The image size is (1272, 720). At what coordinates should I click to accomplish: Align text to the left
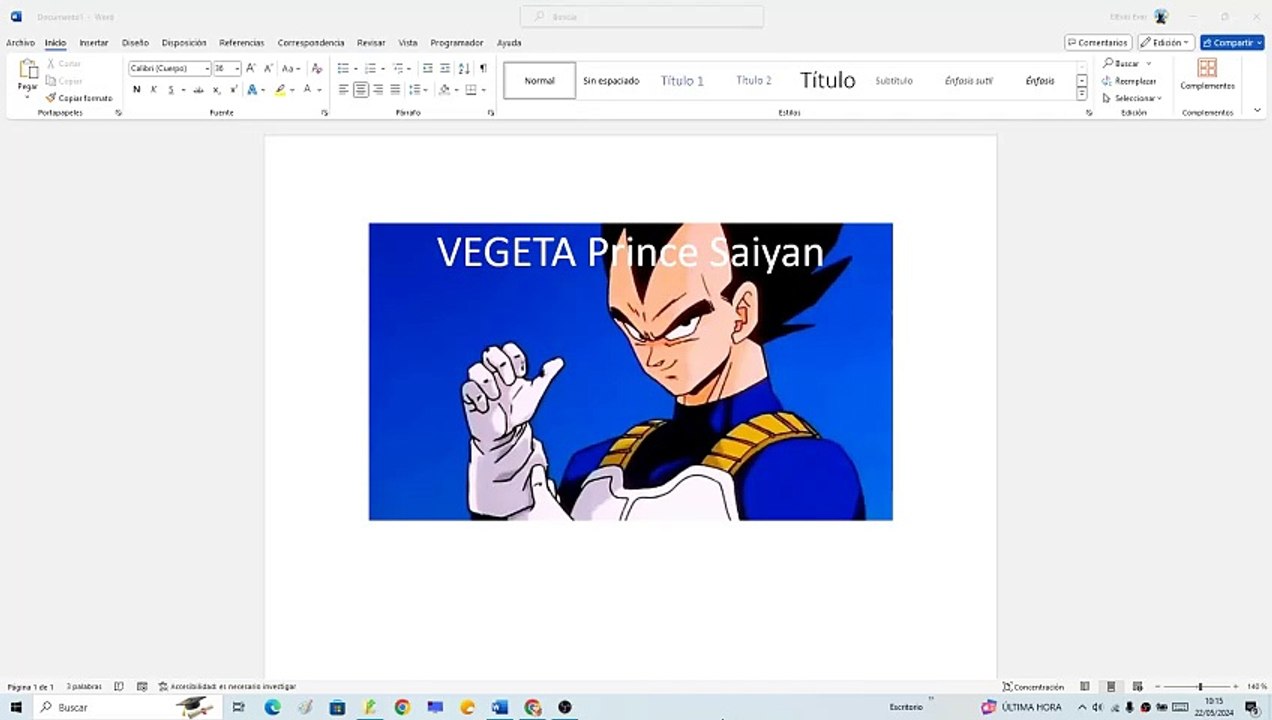click(344, 90)
